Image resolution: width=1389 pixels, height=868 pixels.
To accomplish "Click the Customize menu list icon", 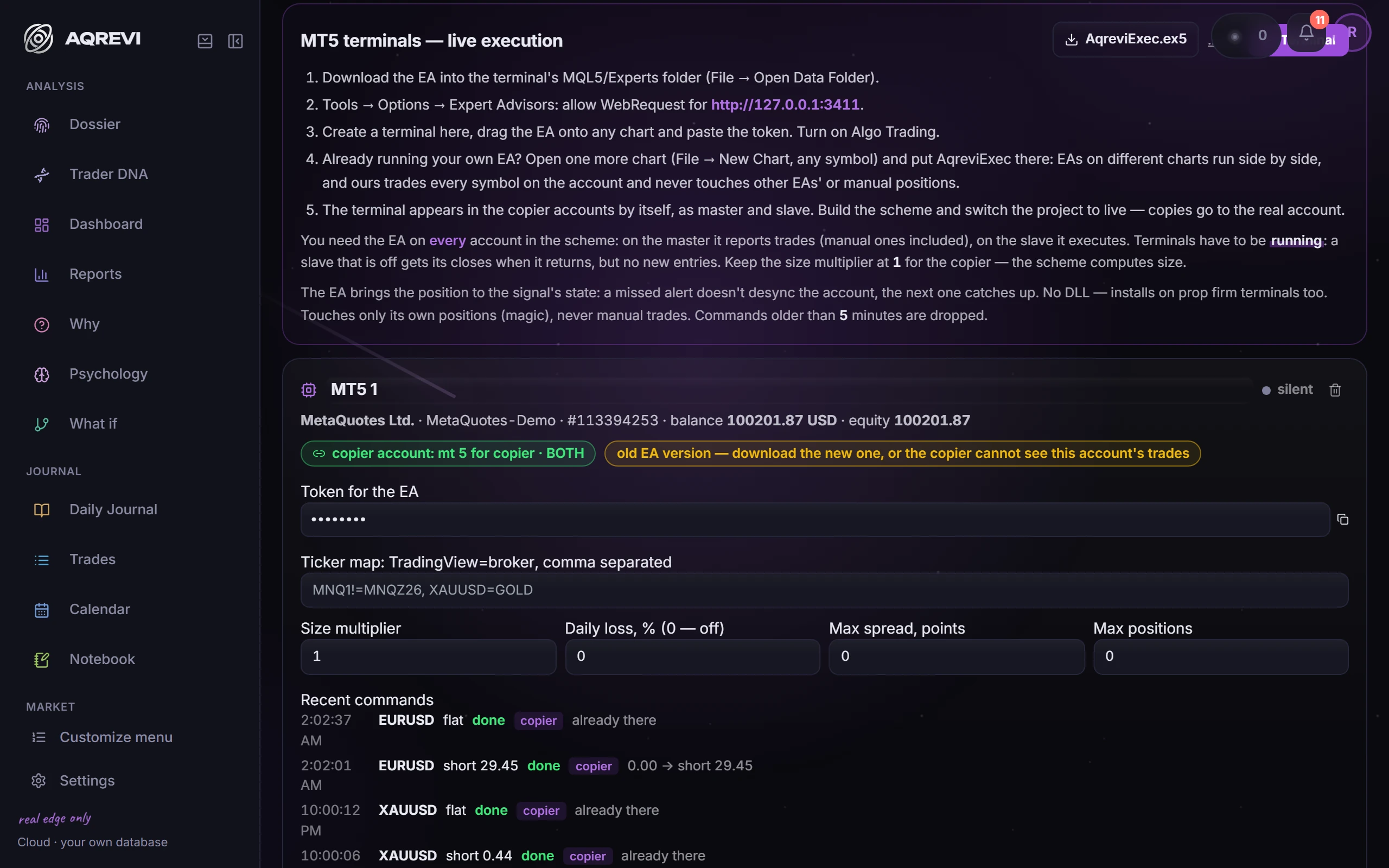I will (x=39, y=737).
